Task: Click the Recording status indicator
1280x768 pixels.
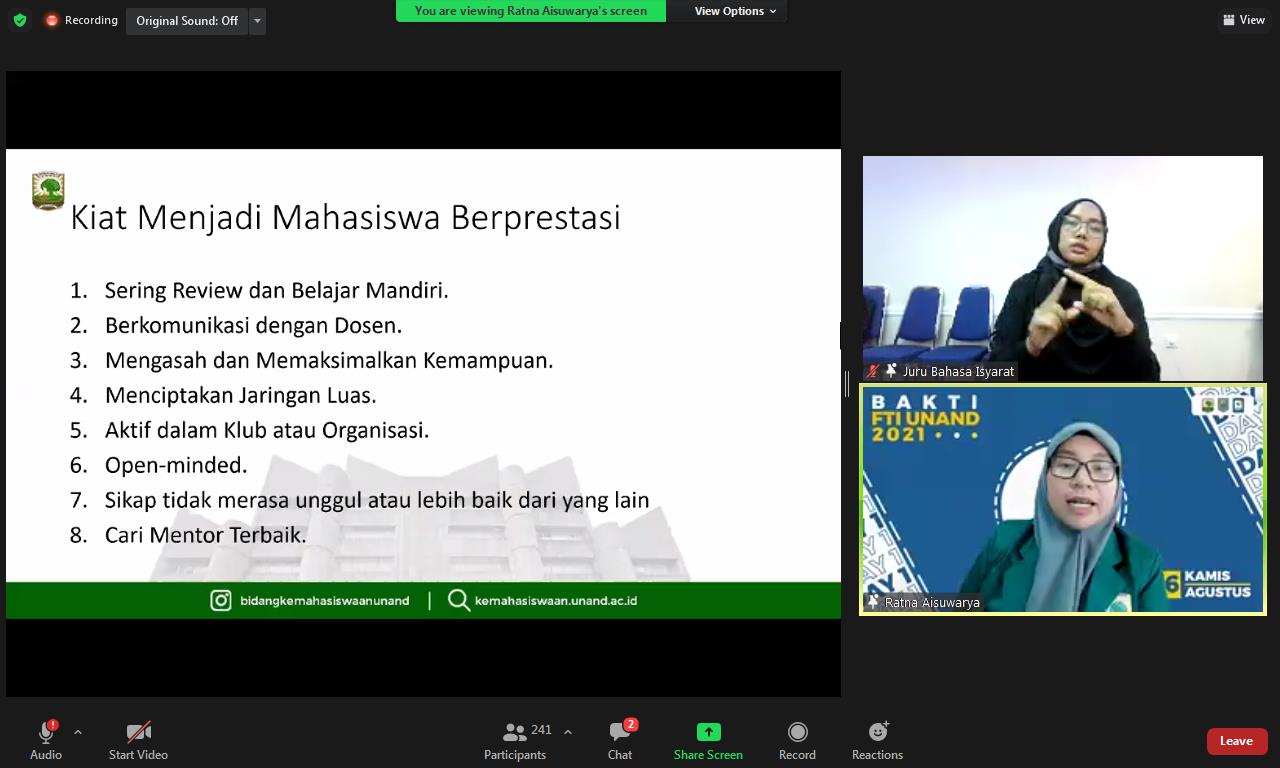Action: 81,20
